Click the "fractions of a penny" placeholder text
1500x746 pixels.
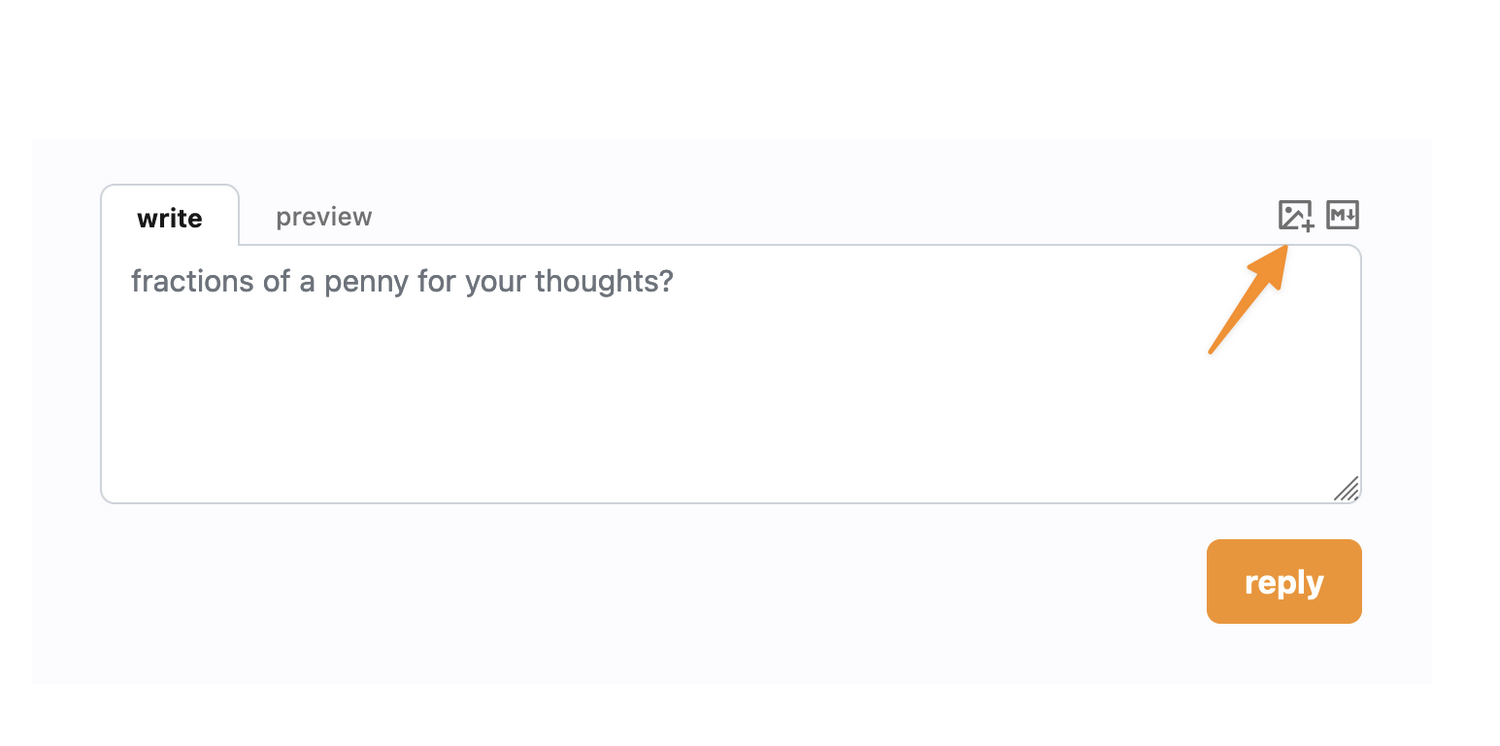tap(402, 282)
